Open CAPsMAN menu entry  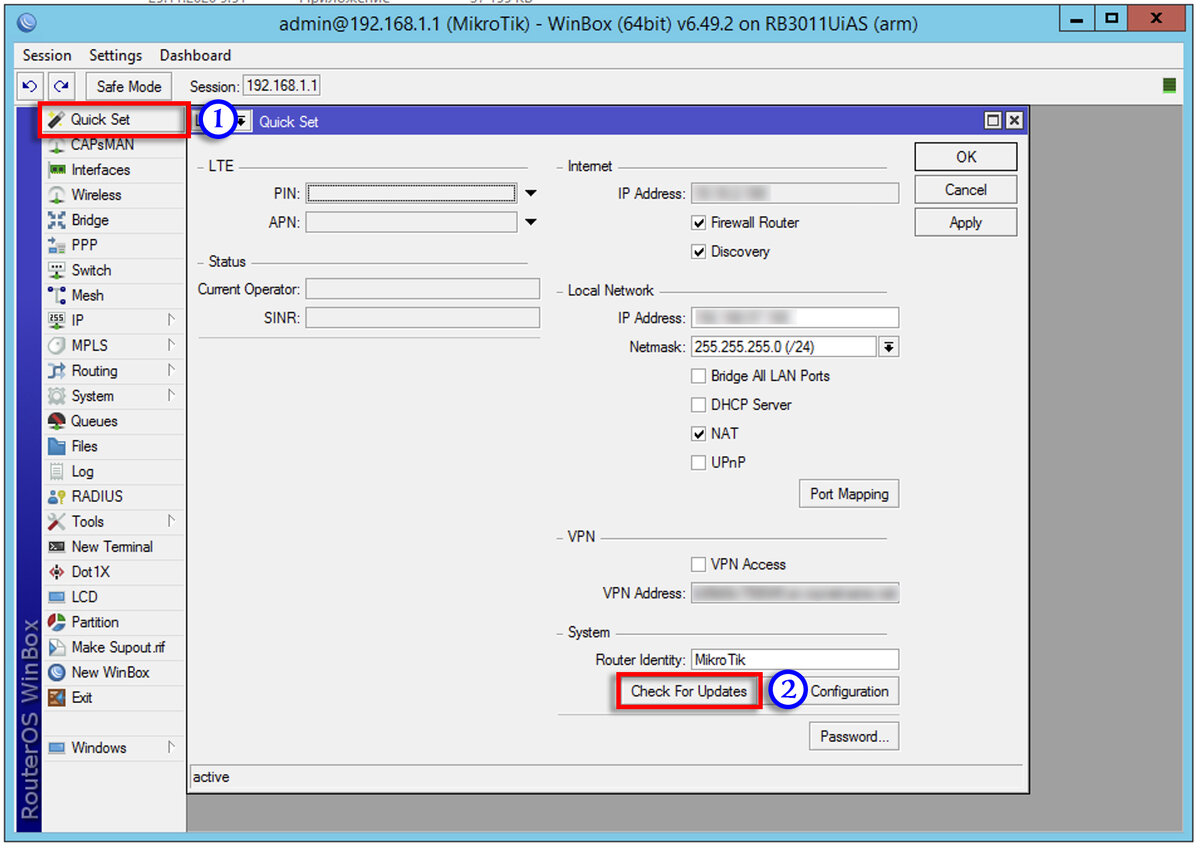pyautogui.click(x=102, y=145)
